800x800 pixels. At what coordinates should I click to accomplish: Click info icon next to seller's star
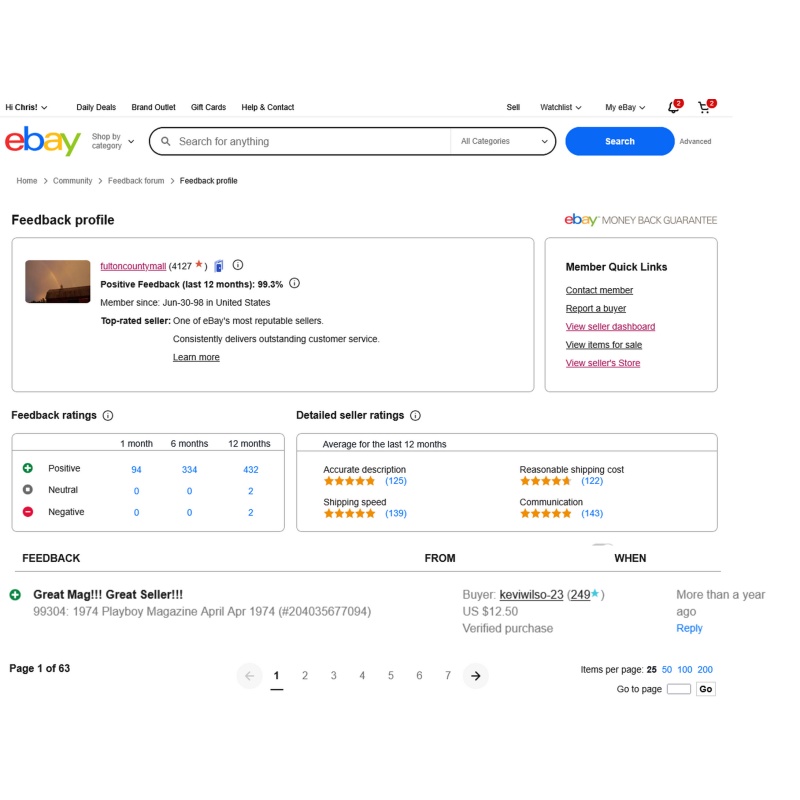point(238,265)
